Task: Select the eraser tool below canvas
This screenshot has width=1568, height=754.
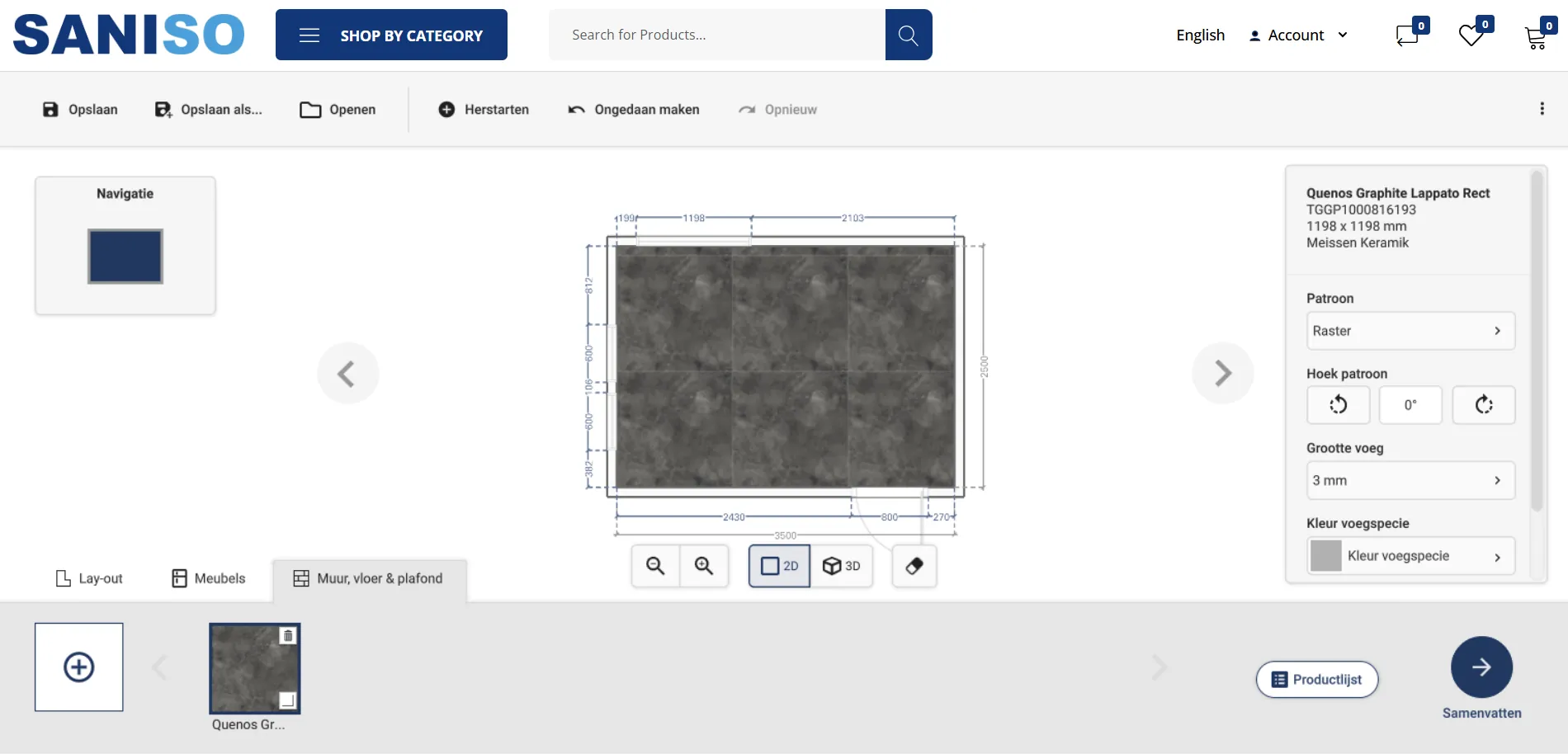Action: [914, 566]
